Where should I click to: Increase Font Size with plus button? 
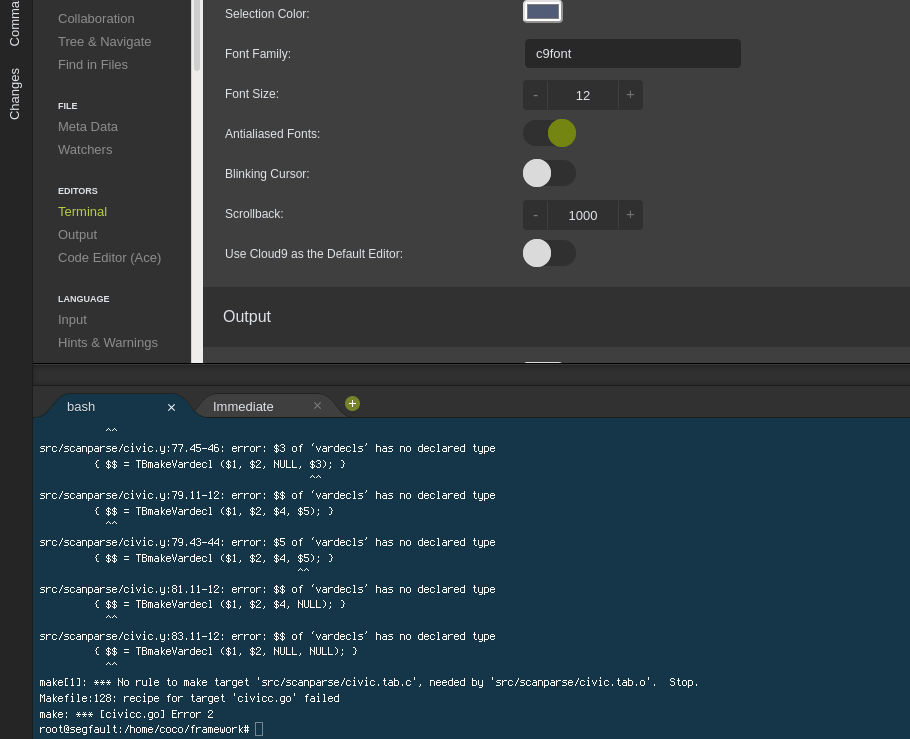[x=630, y=95]
